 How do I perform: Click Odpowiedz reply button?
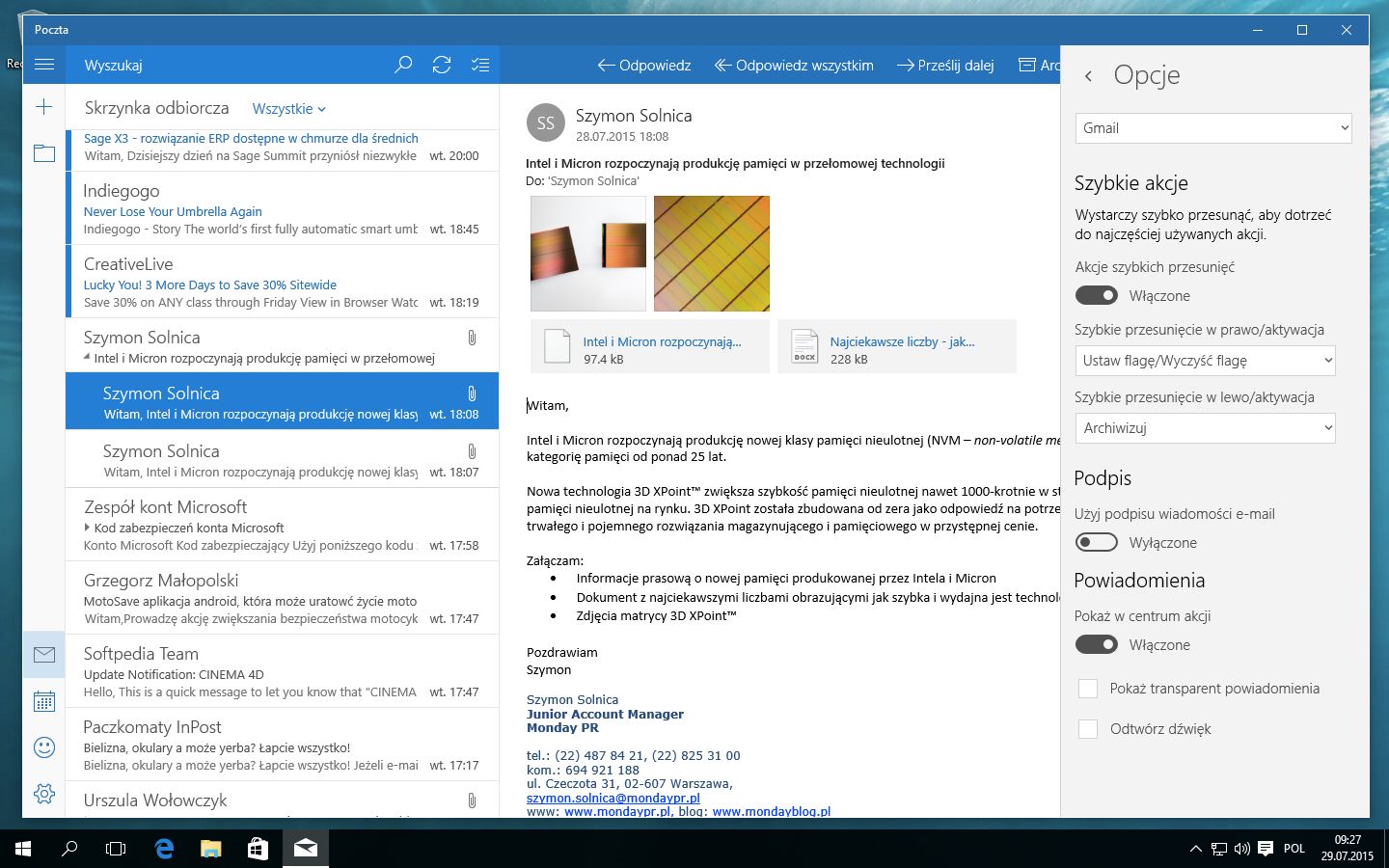point(644,66)
